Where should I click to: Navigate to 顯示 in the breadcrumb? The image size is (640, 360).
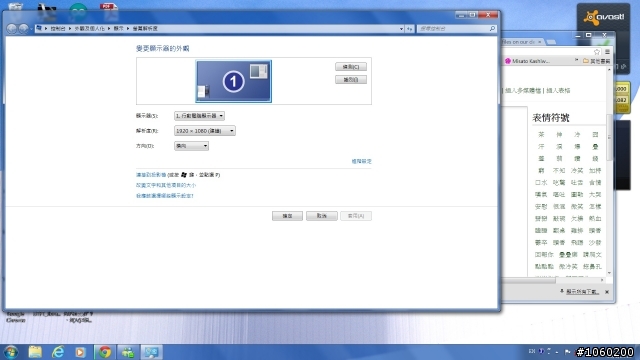coord(118,29)
